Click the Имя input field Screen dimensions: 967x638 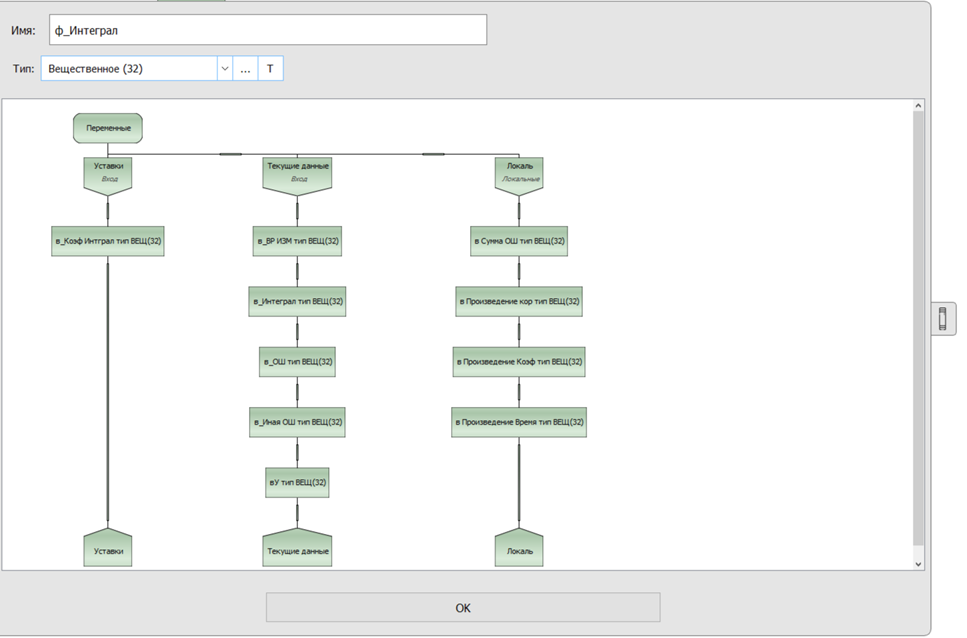267,30
